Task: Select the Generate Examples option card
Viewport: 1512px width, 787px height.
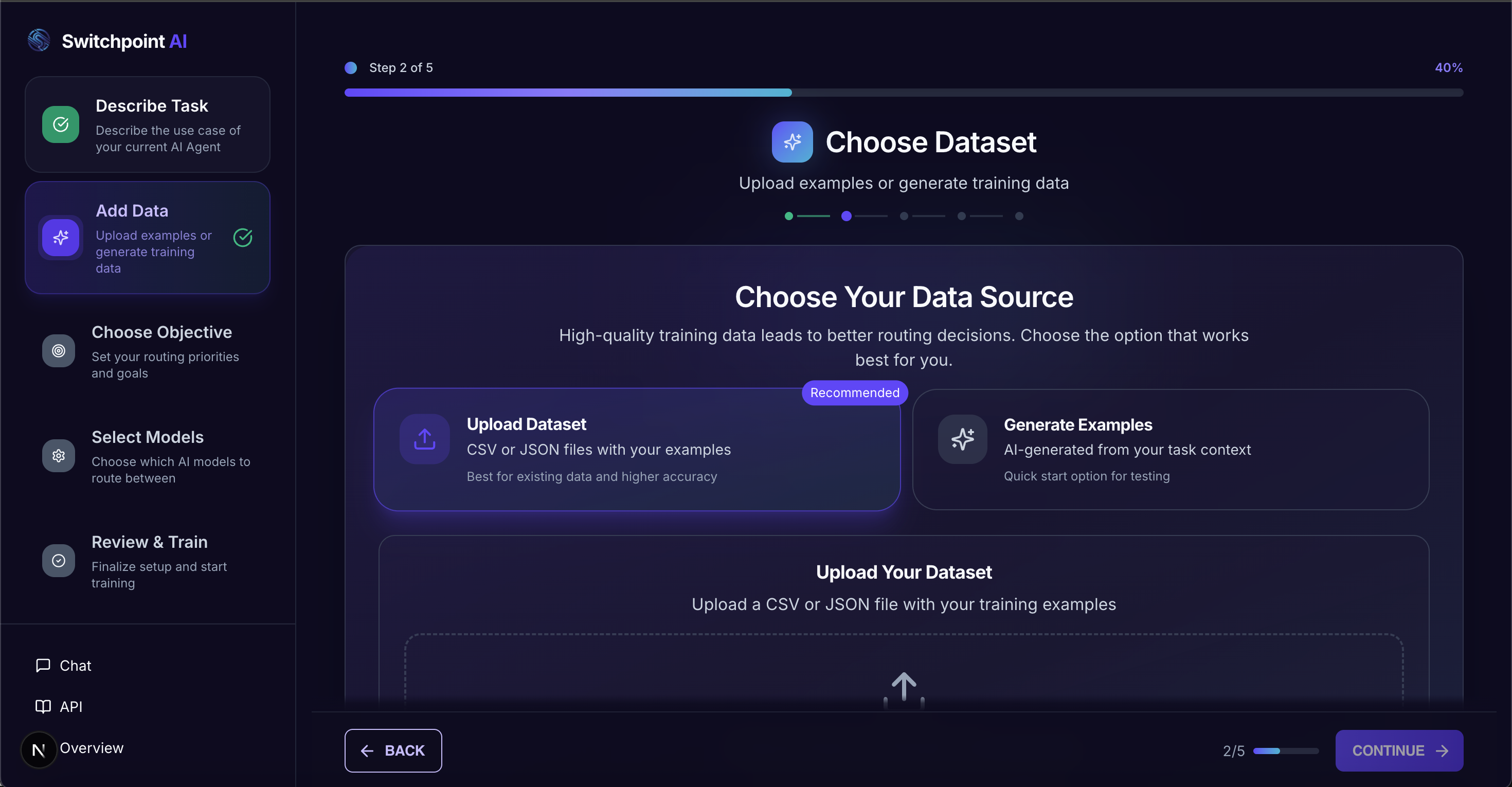Action: [x=1171, y=450]
